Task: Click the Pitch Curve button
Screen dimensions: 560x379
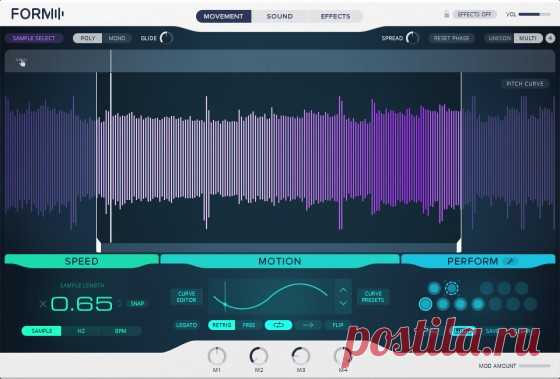Action: (525, 84)
